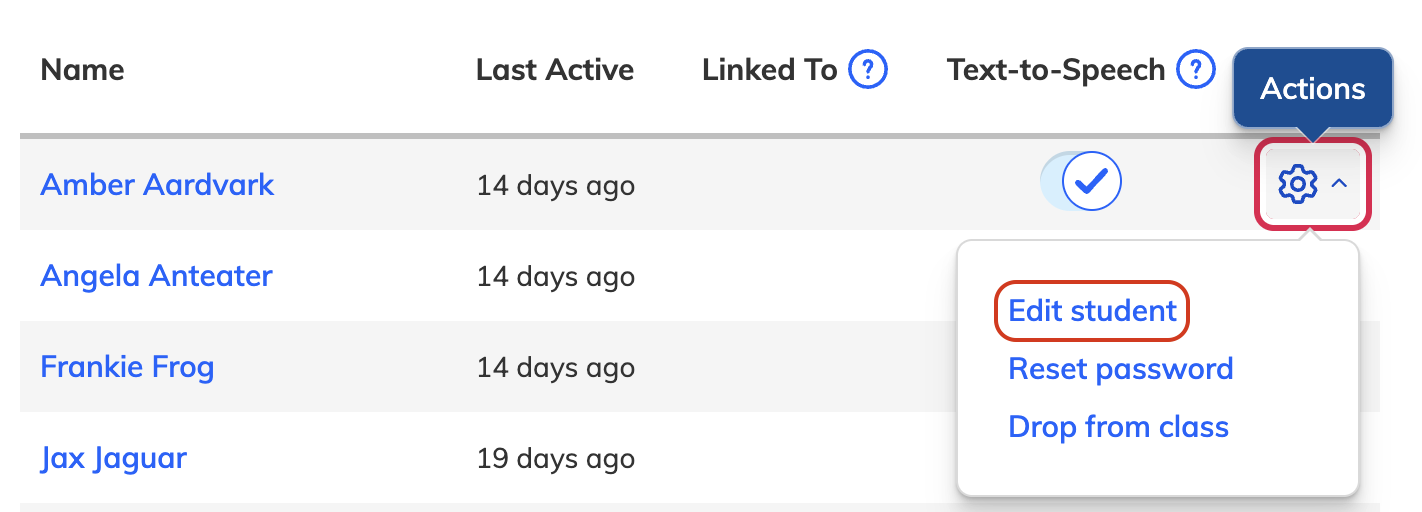Open the Angela Anteater student link

[156, 276]
